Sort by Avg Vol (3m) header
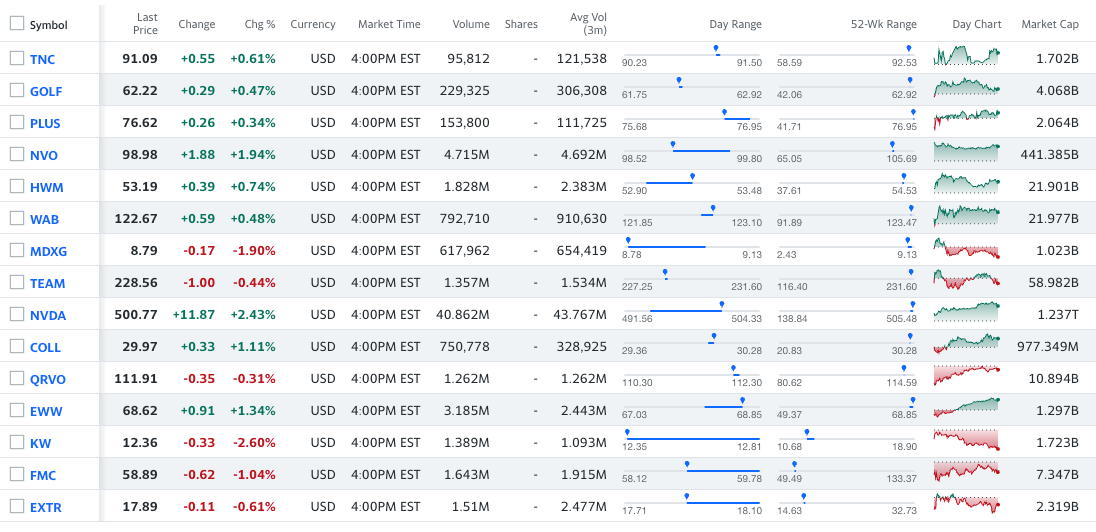Screen dimensions: 1096x532 pyautogui.click(x=588, y=24)
